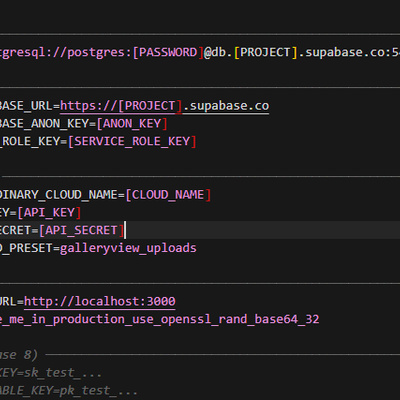Click the [CLOUD_NAME] placeholder value
The width and height of the screenshot is (400, 400).
coord(168,195)
